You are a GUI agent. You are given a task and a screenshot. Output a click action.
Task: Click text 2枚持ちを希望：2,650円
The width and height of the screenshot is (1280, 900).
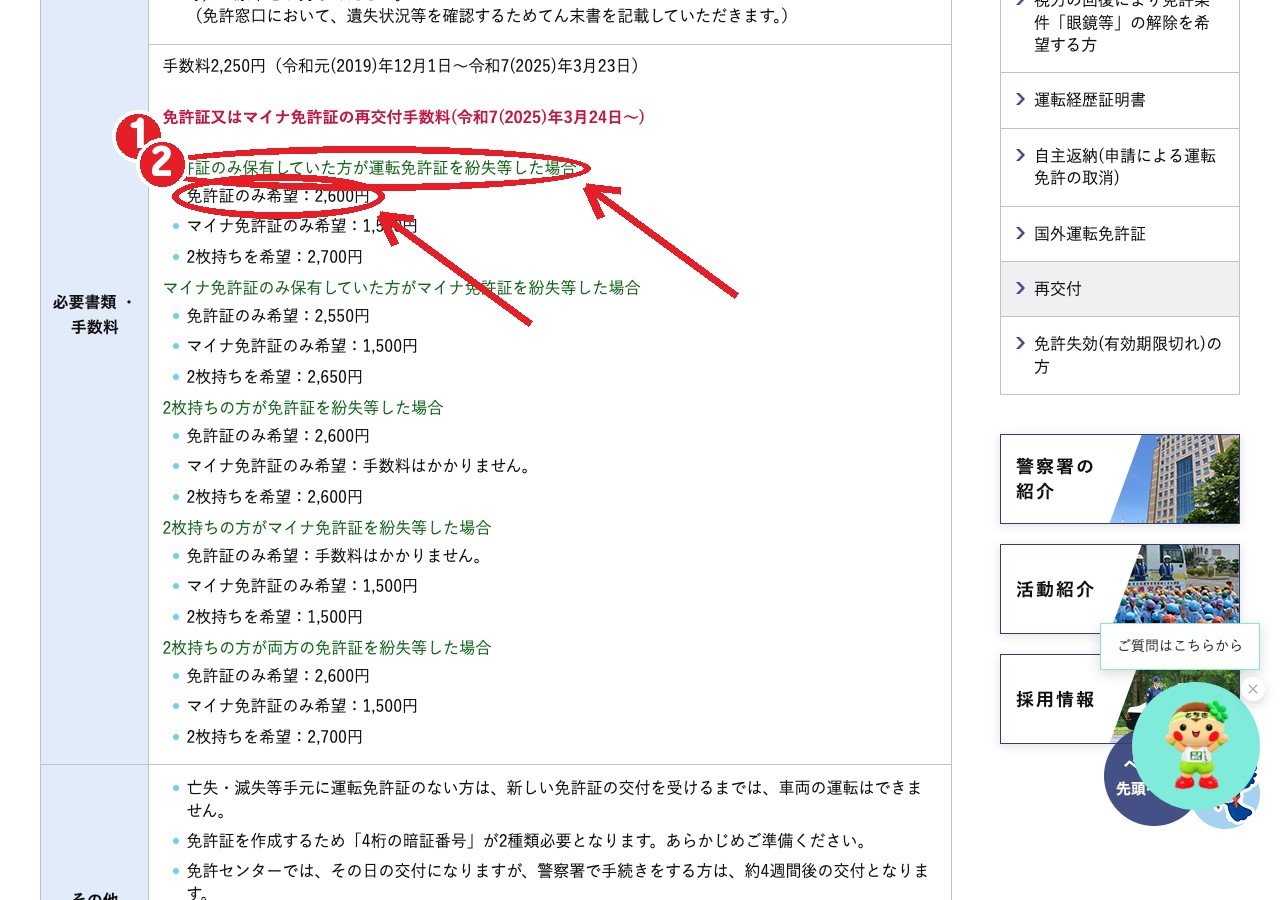click(275, 377)
